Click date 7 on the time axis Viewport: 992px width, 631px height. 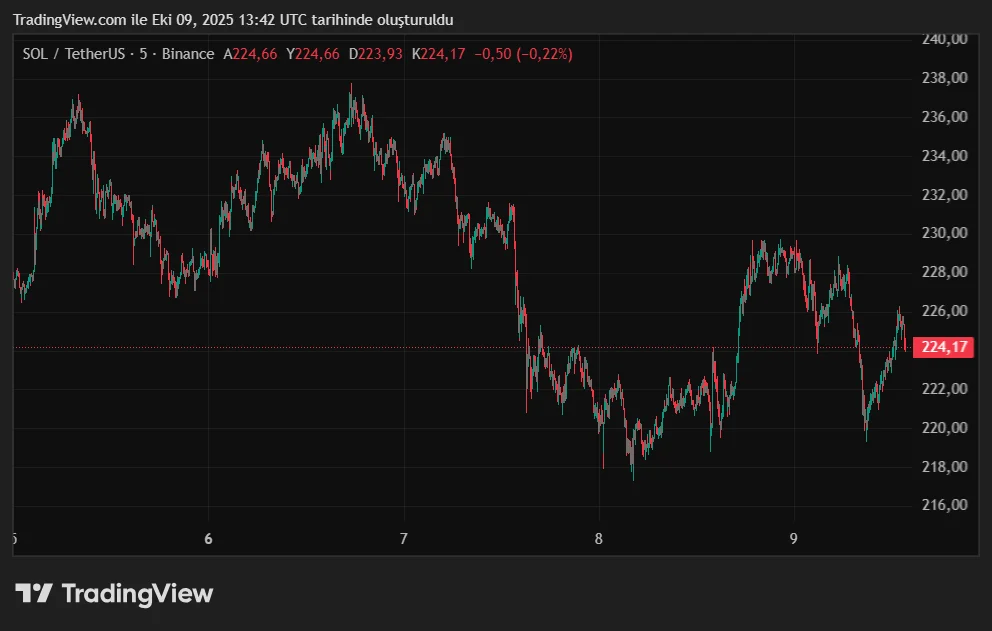click(403, 539)
